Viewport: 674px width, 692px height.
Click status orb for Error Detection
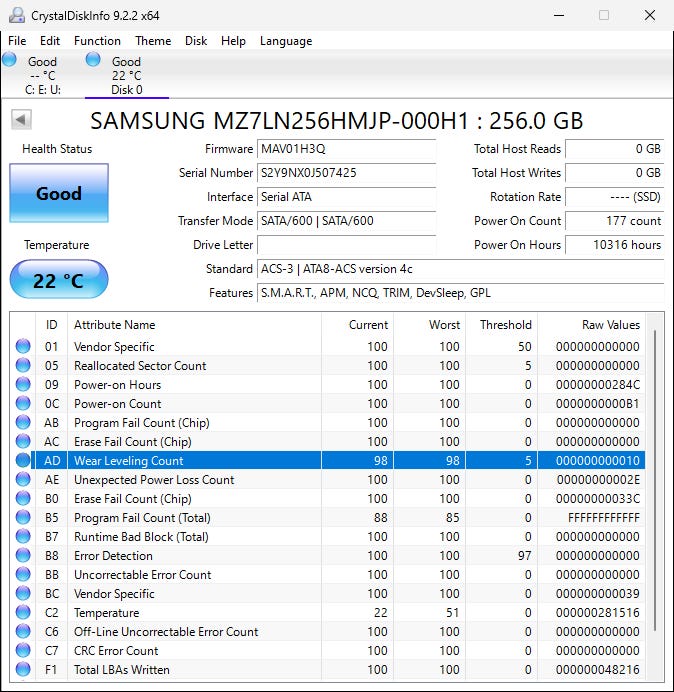23,555
